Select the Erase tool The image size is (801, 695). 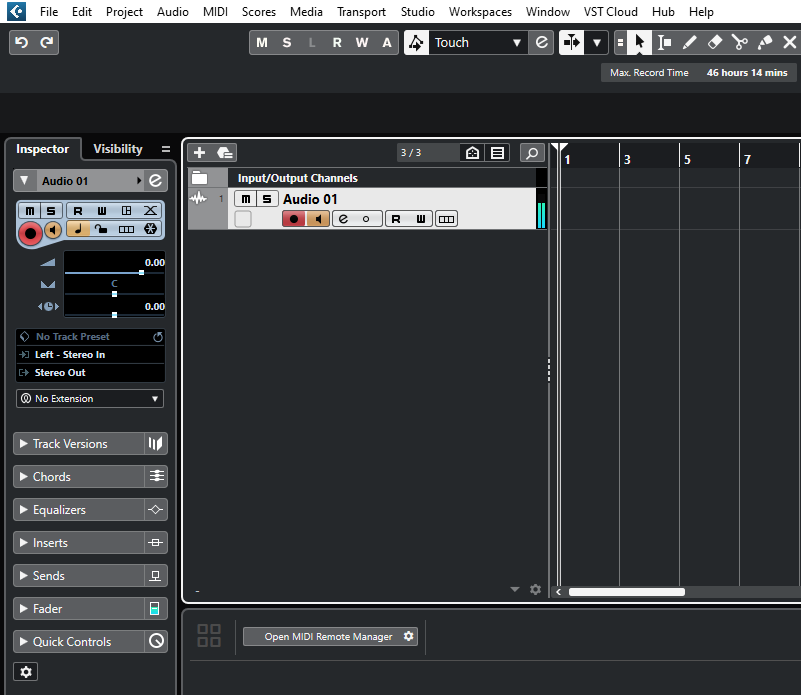(714, 42)
